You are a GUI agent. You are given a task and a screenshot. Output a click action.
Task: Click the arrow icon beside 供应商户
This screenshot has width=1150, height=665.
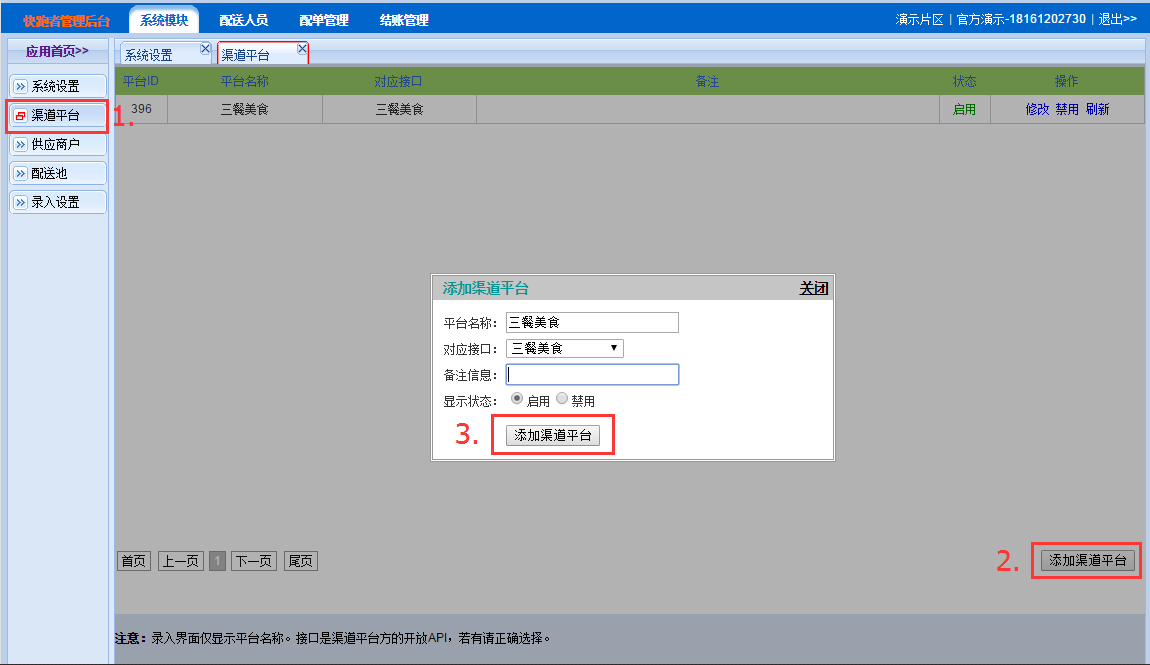(20, 145)
